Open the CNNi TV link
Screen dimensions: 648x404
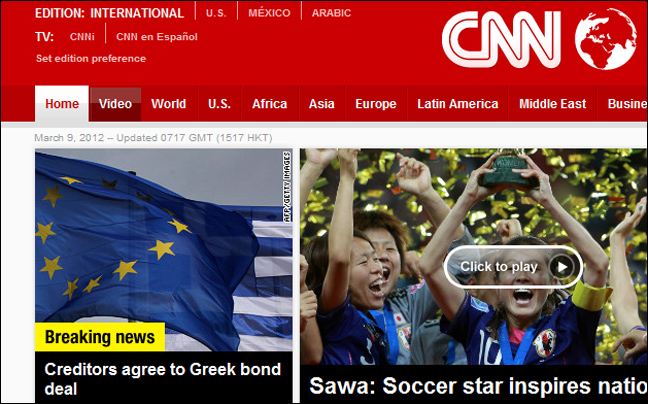point(82,37)
